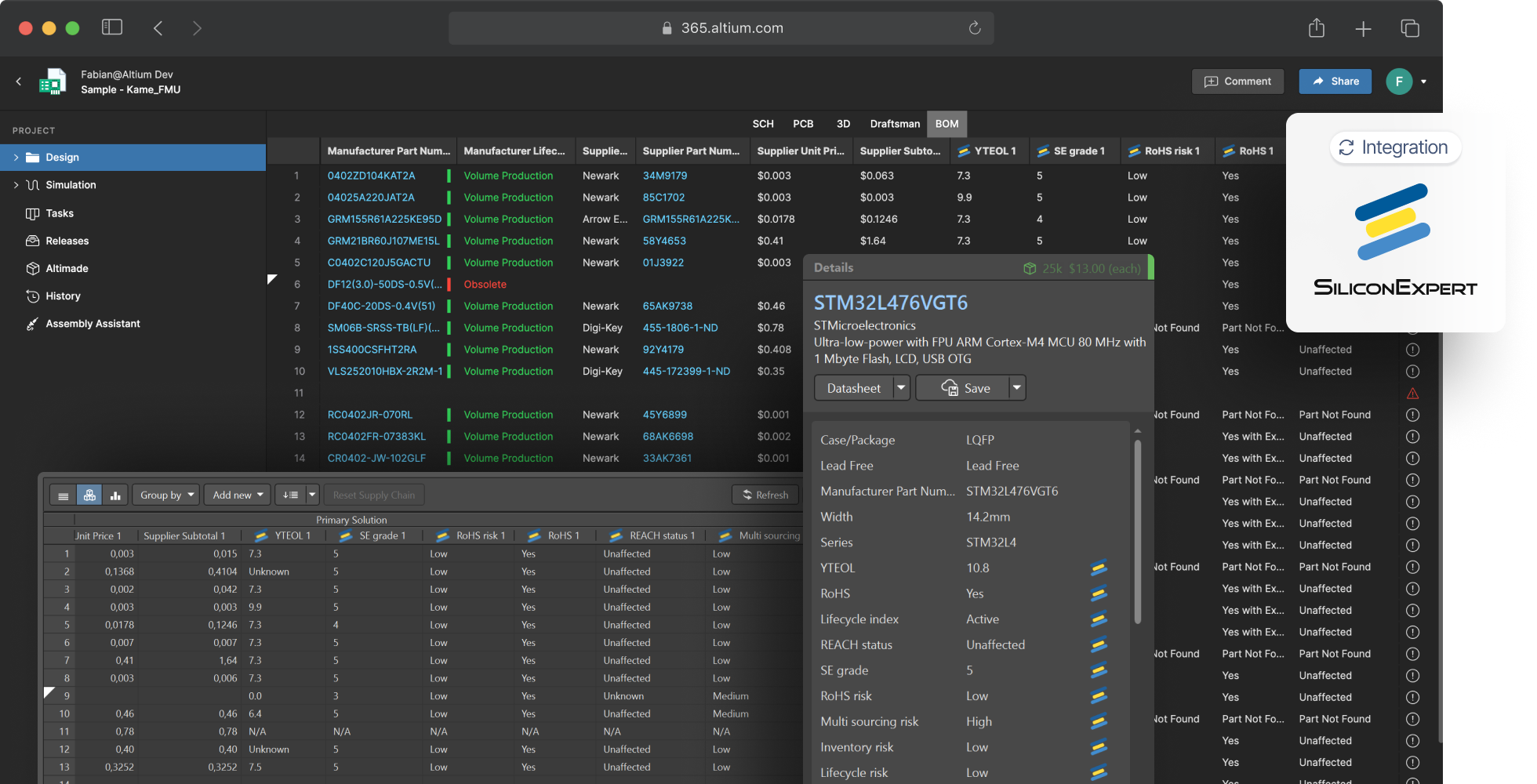
Task: Open the STM32L476VGT6 part title
Action: pyautogui.click(x=890, y=303)
